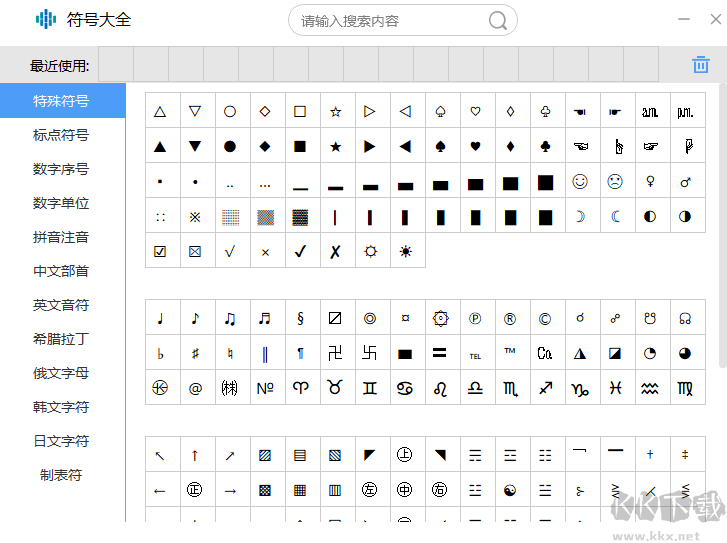Pick the yin yang symbol ☯

pos(510,490)
